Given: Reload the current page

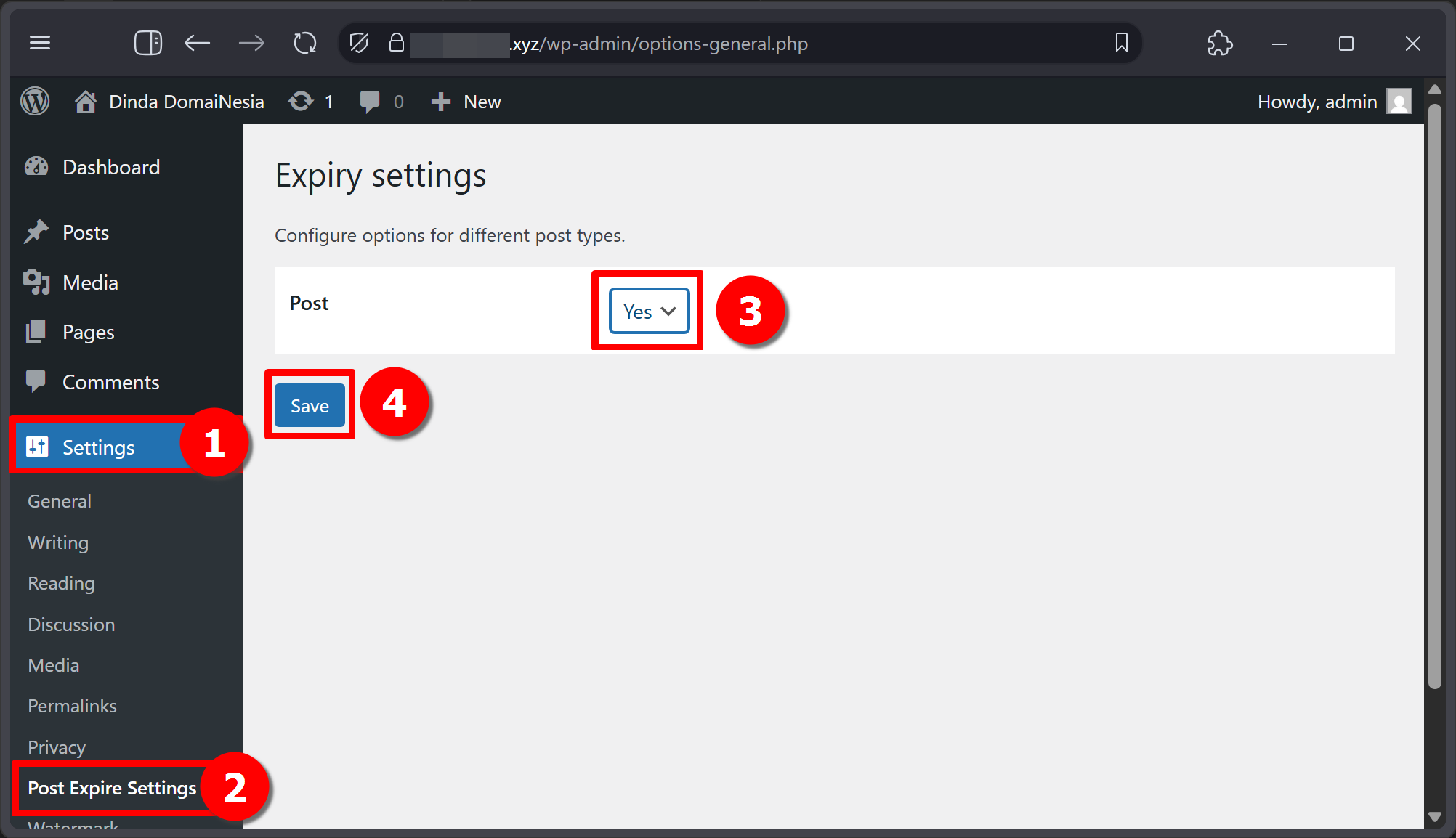Looking at the screenshot, I should [x=305, y=44].
